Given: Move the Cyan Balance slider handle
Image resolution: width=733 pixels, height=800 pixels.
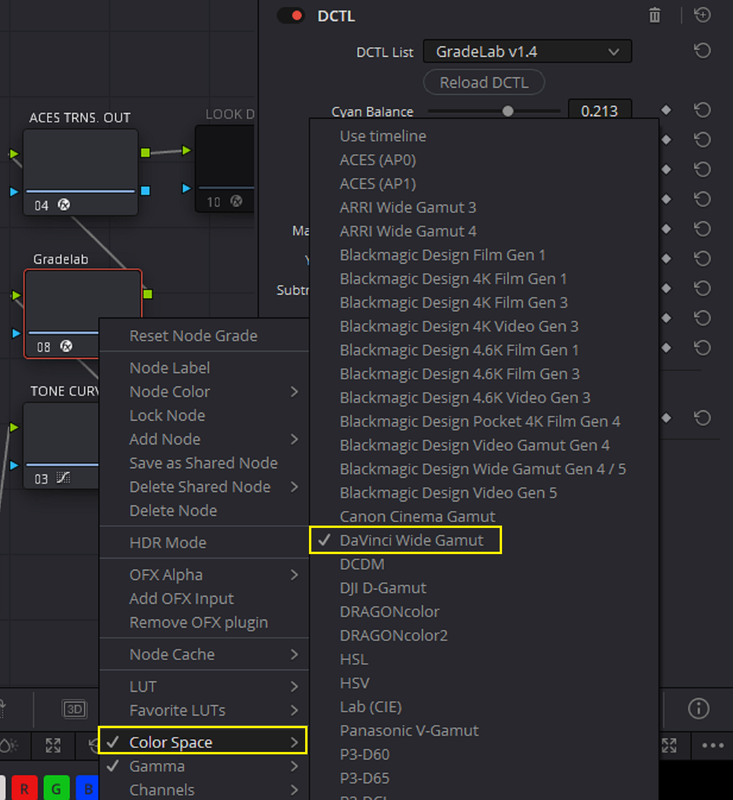Looking at the screenshot, I should point(508,111).
